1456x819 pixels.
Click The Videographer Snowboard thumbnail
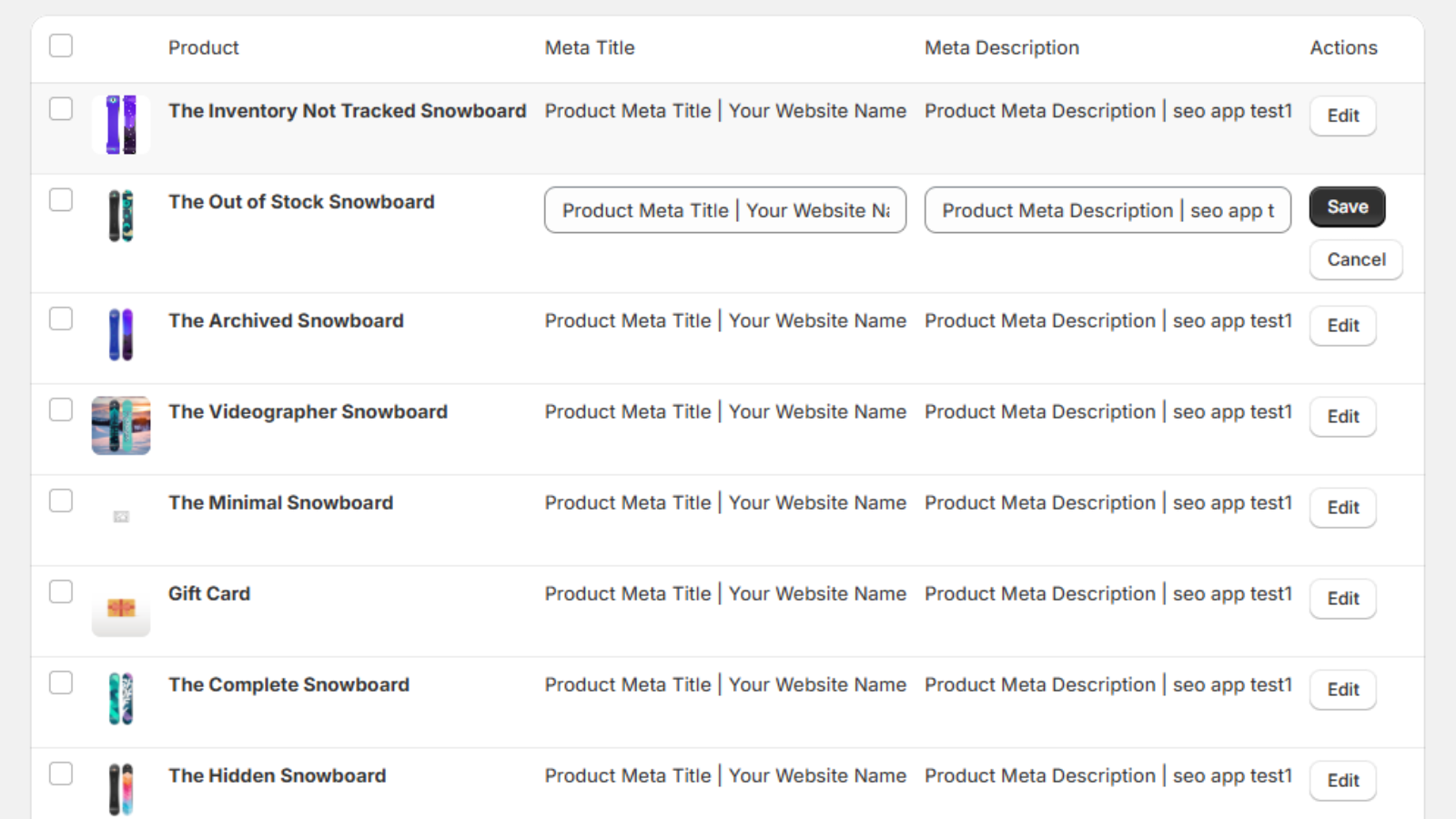(x=120, y=425)
